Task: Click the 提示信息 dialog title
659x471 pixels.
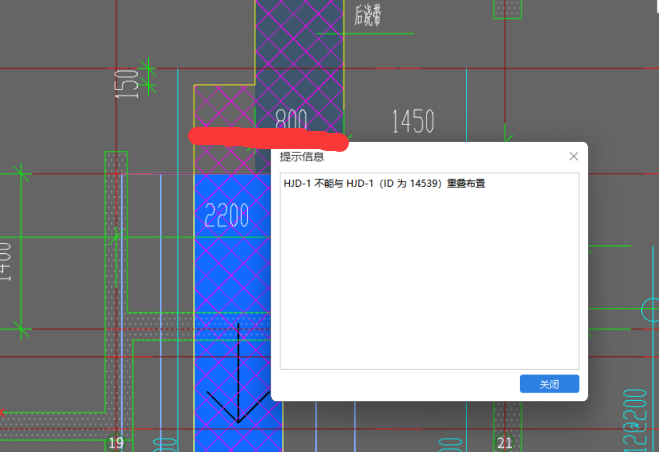Action: (302, 157)
